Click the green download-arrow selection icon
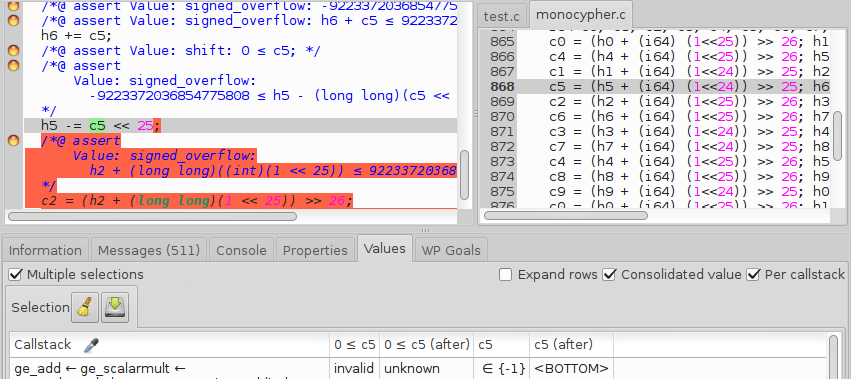The height and width of the screenshot is (379, 851). pyautogui.click(x=115, y=308)
